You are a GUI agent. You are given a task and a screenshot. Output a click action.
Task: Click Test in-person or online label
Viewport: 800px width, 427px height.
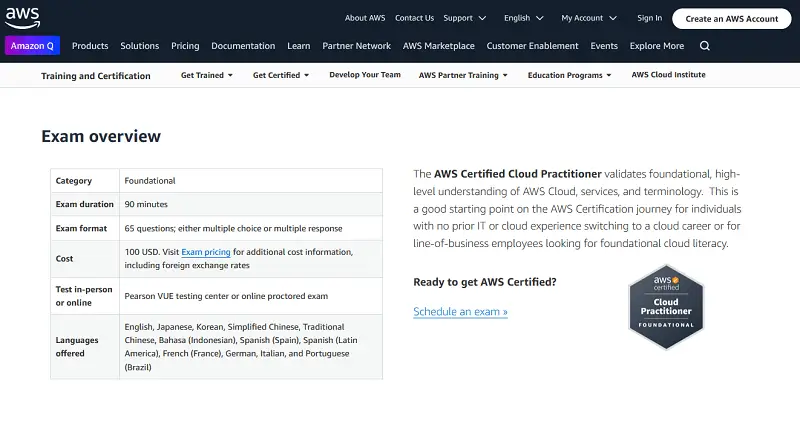[x=84, y=296]
